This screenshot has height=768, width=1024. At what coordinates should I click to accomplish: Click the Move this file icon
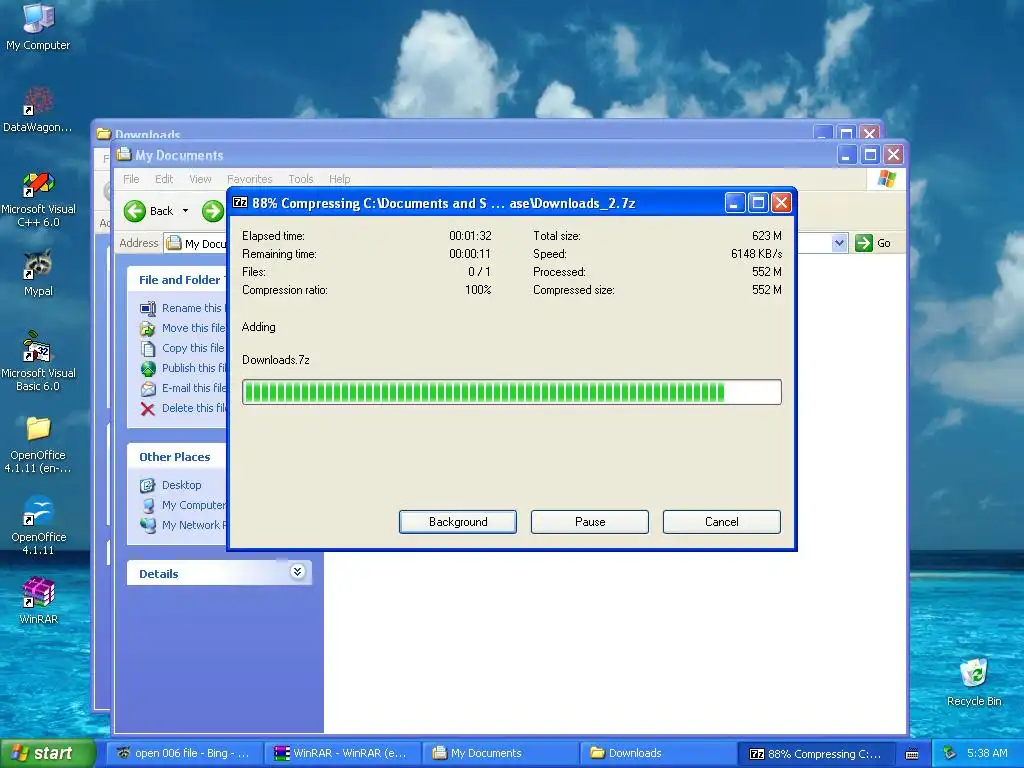[x=148, y=328]
